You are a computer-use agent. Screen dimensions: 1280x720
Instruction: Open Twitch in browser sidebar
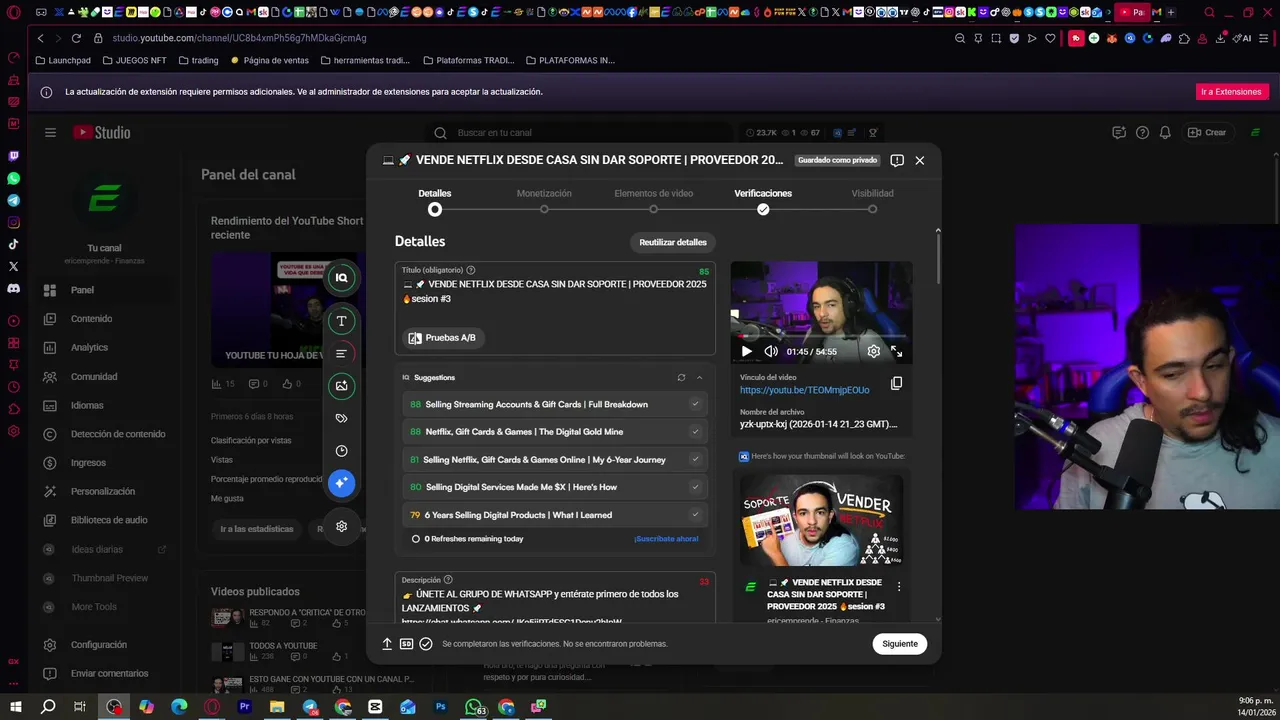point(13,156)
